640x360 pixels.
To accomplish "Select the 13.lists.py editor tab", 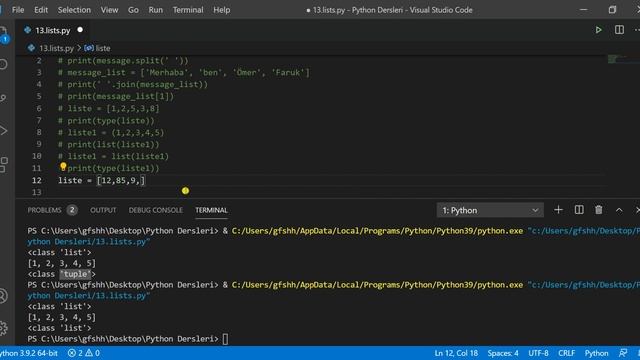I will pyautogui.click(x=53, y=30).
